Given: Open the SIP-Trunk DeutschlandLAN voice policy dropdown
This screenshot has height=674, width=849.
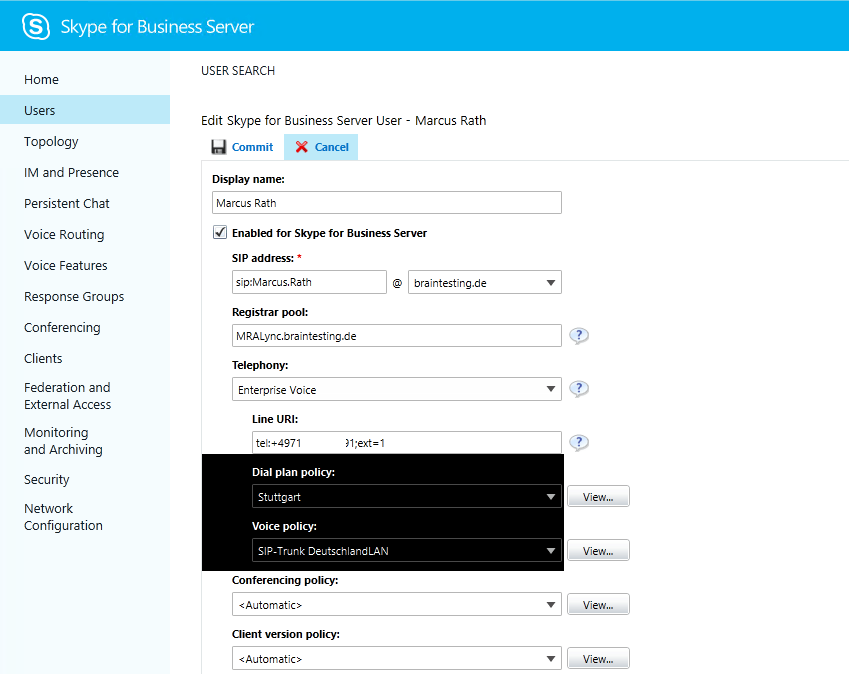Looking at the screenshot, I should point(551,550).
